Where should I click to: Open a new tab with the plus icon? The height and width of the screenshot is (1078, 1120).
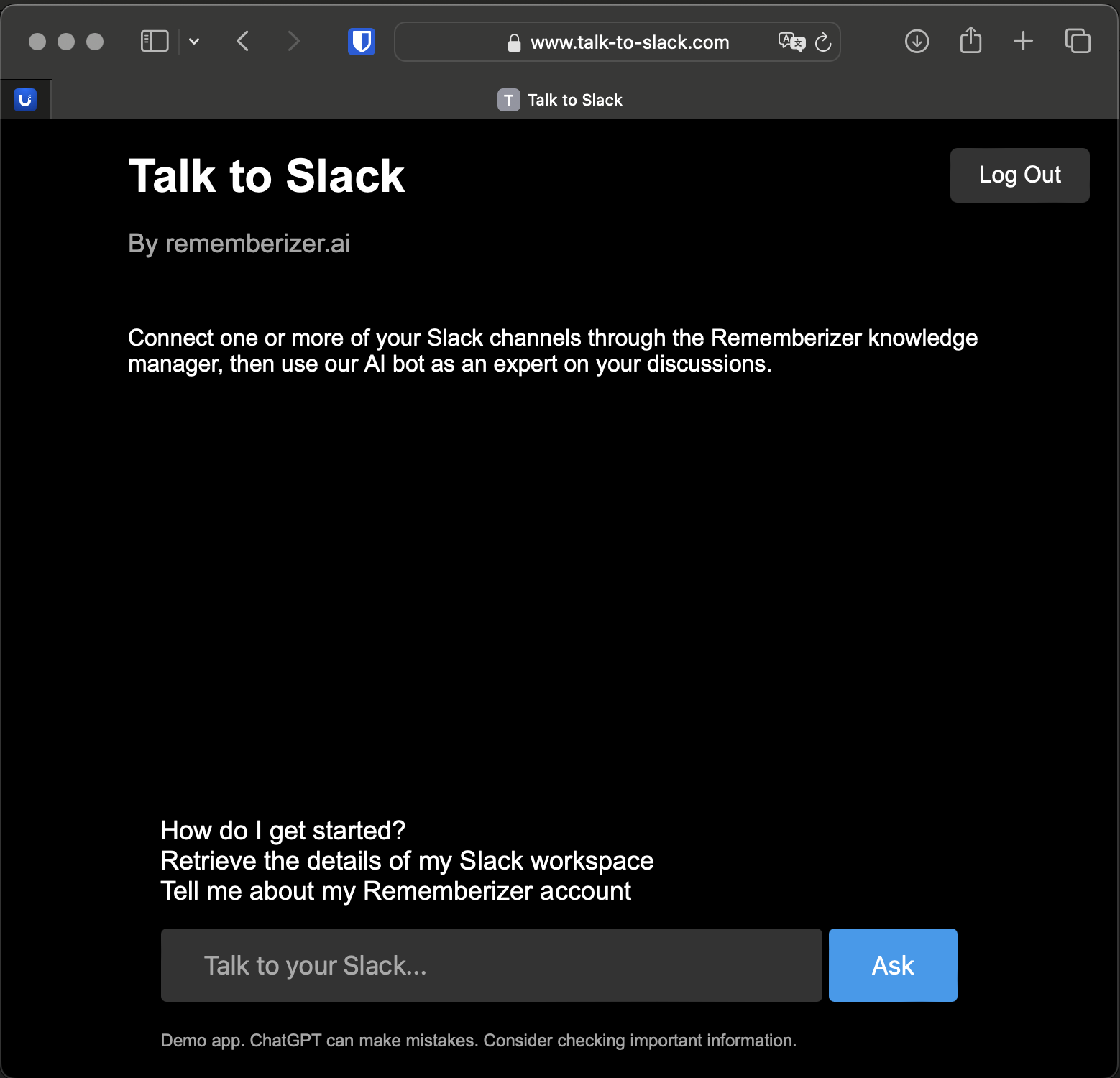[x=1024, y=41]
